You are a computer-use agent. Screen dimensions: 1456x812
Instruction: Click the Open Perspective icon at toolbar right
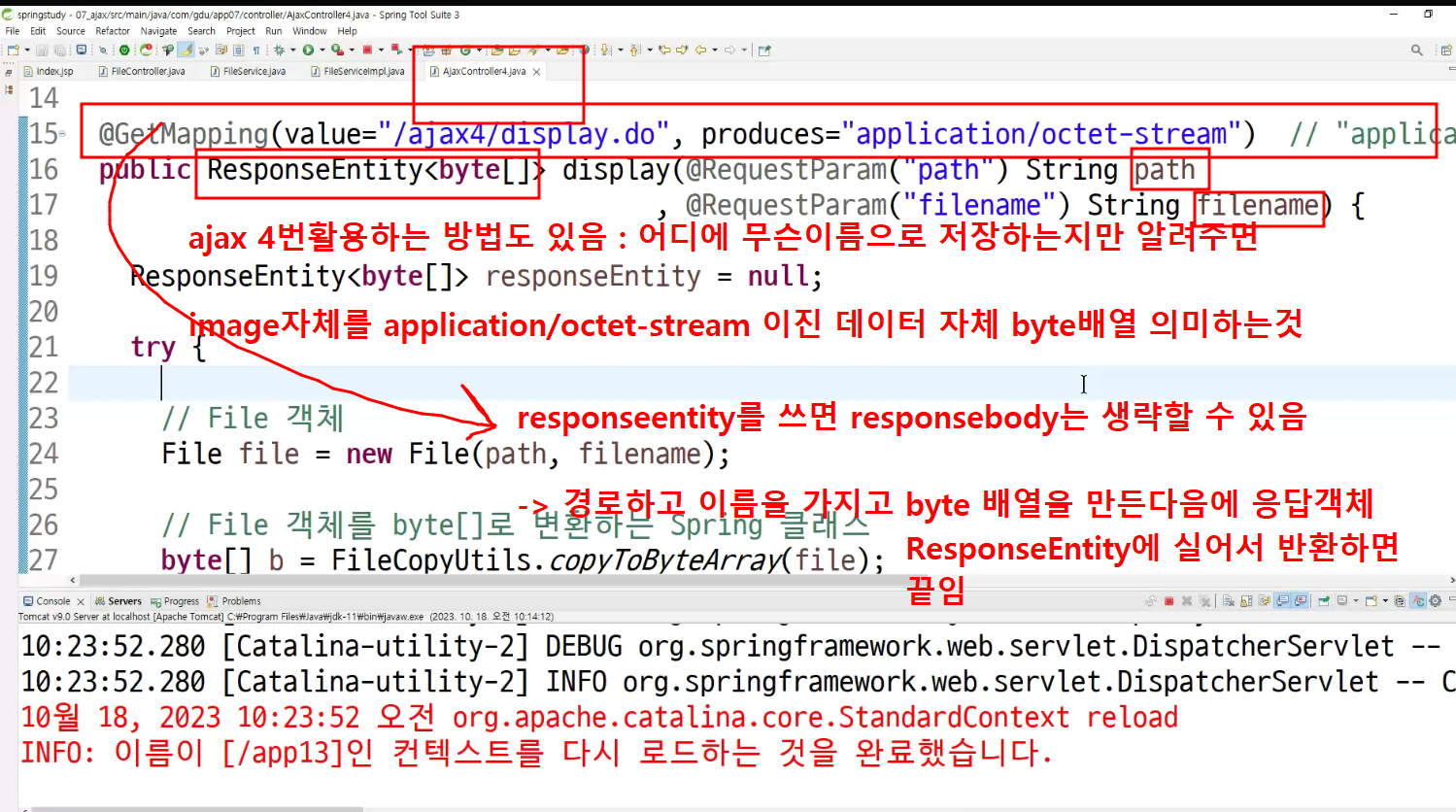tap(1446, 50)
